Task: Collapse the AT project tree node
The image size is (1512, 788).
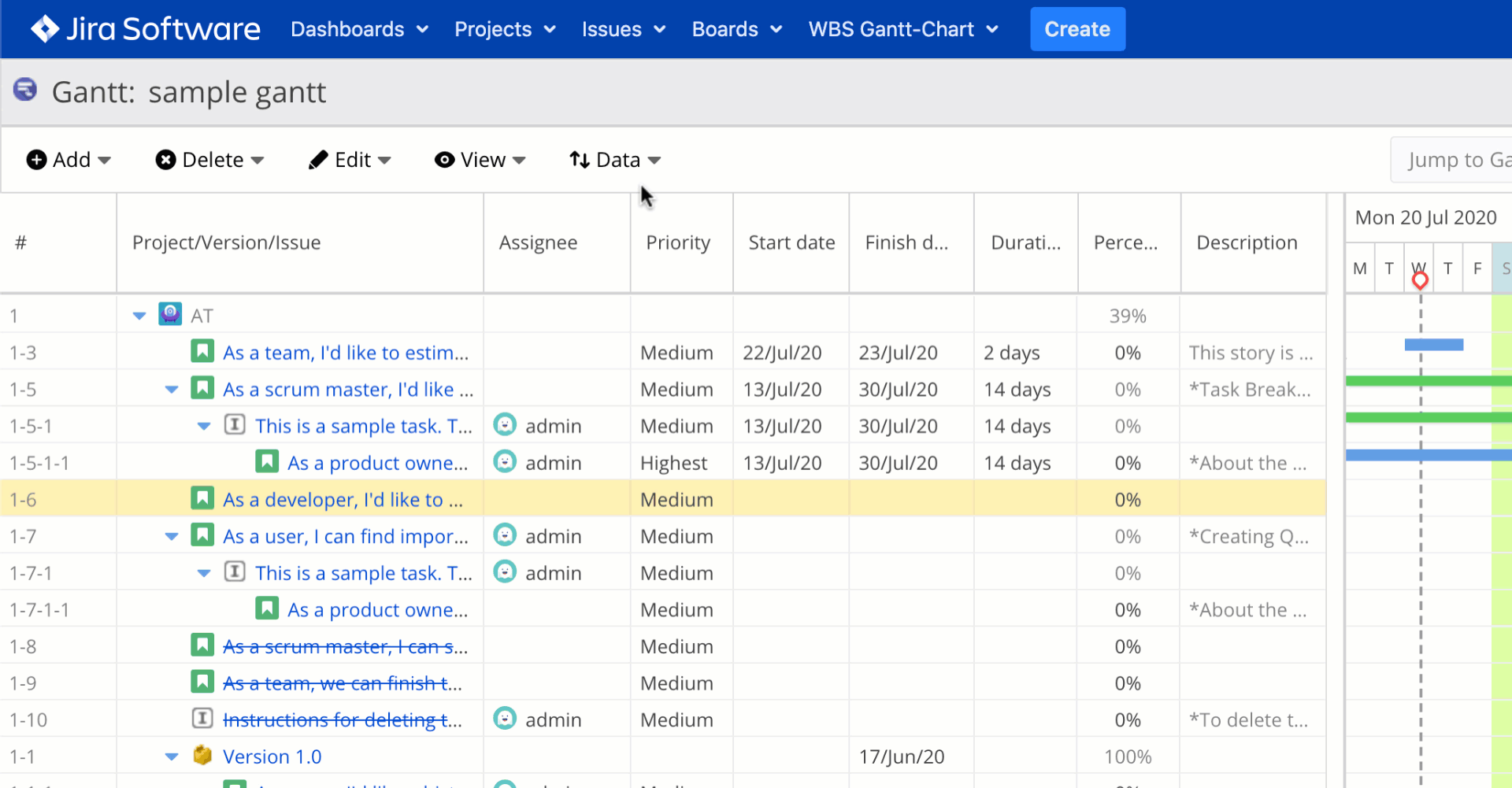Action: (139, 316)
